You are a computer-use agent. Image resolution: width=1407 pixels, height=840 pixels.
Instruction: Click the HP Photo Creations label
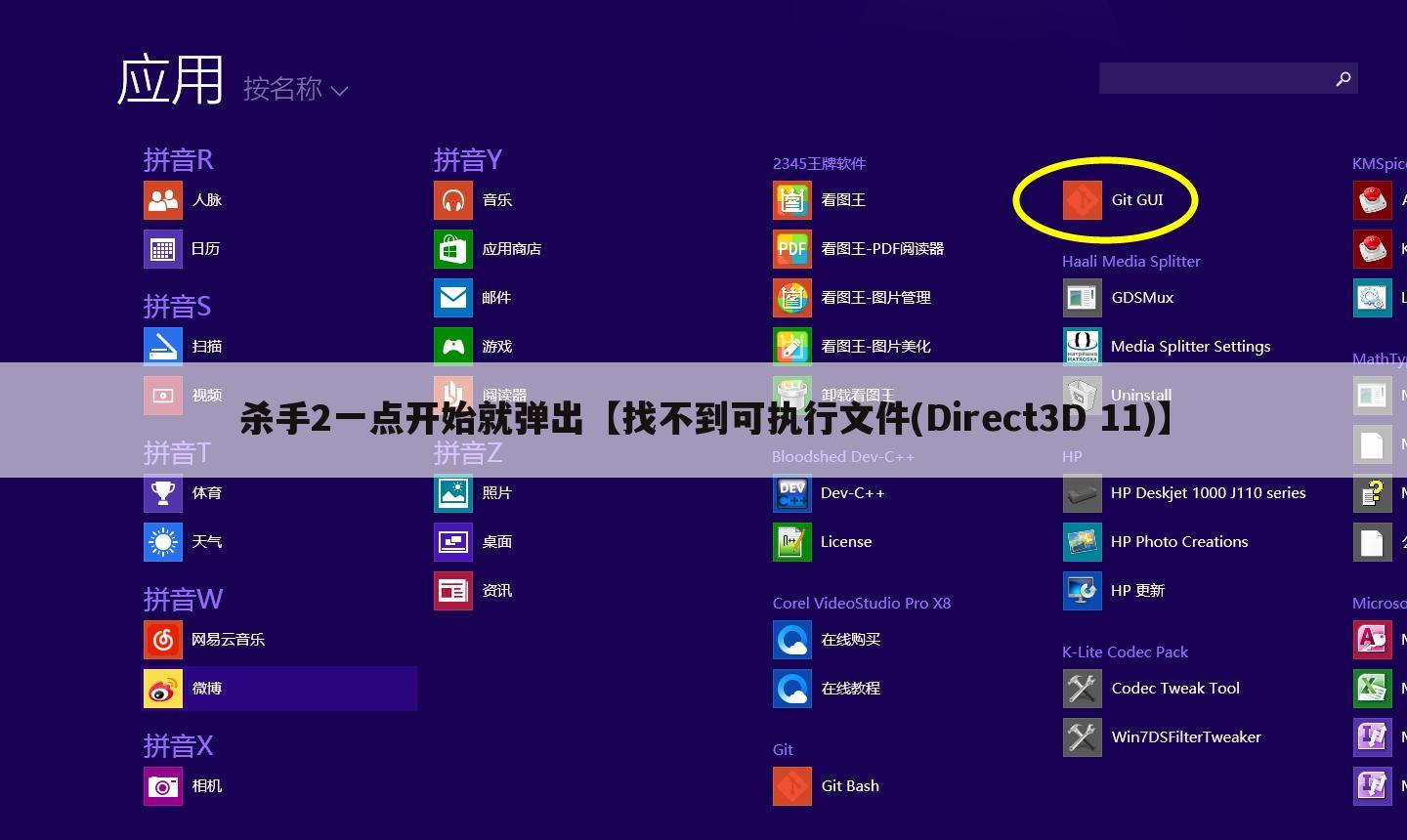coord(1179,542)
